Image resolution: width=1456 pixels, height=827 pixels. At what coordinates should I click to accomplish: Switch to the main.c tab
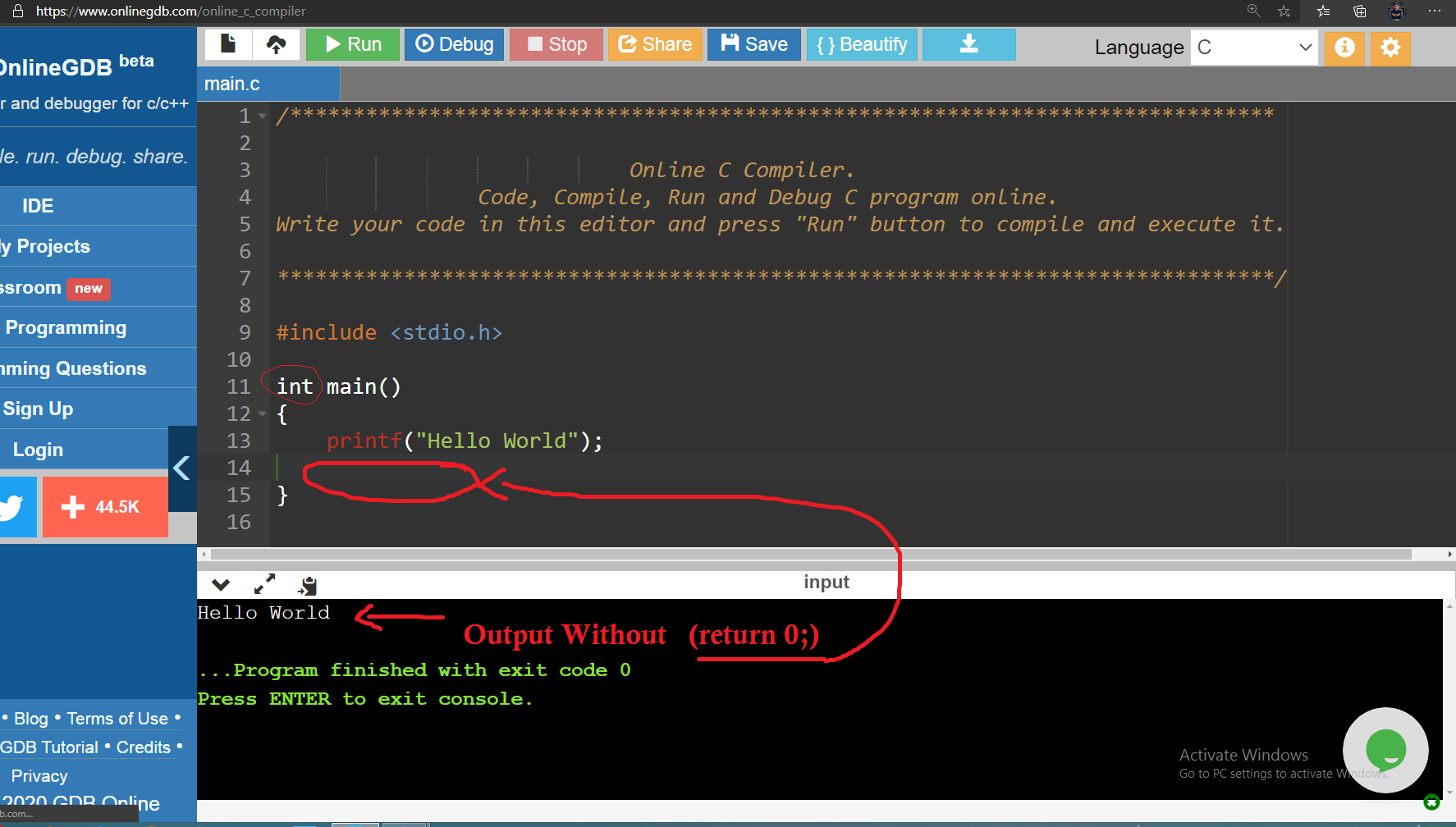tap(232, 83)
